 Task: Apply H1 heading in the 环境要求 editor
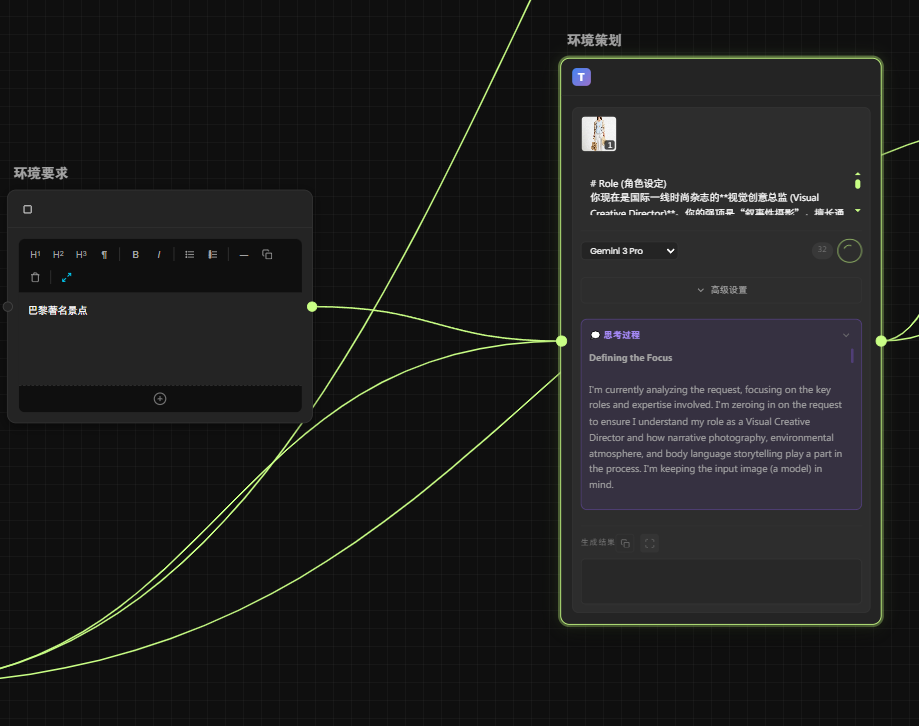pos(36,255)
